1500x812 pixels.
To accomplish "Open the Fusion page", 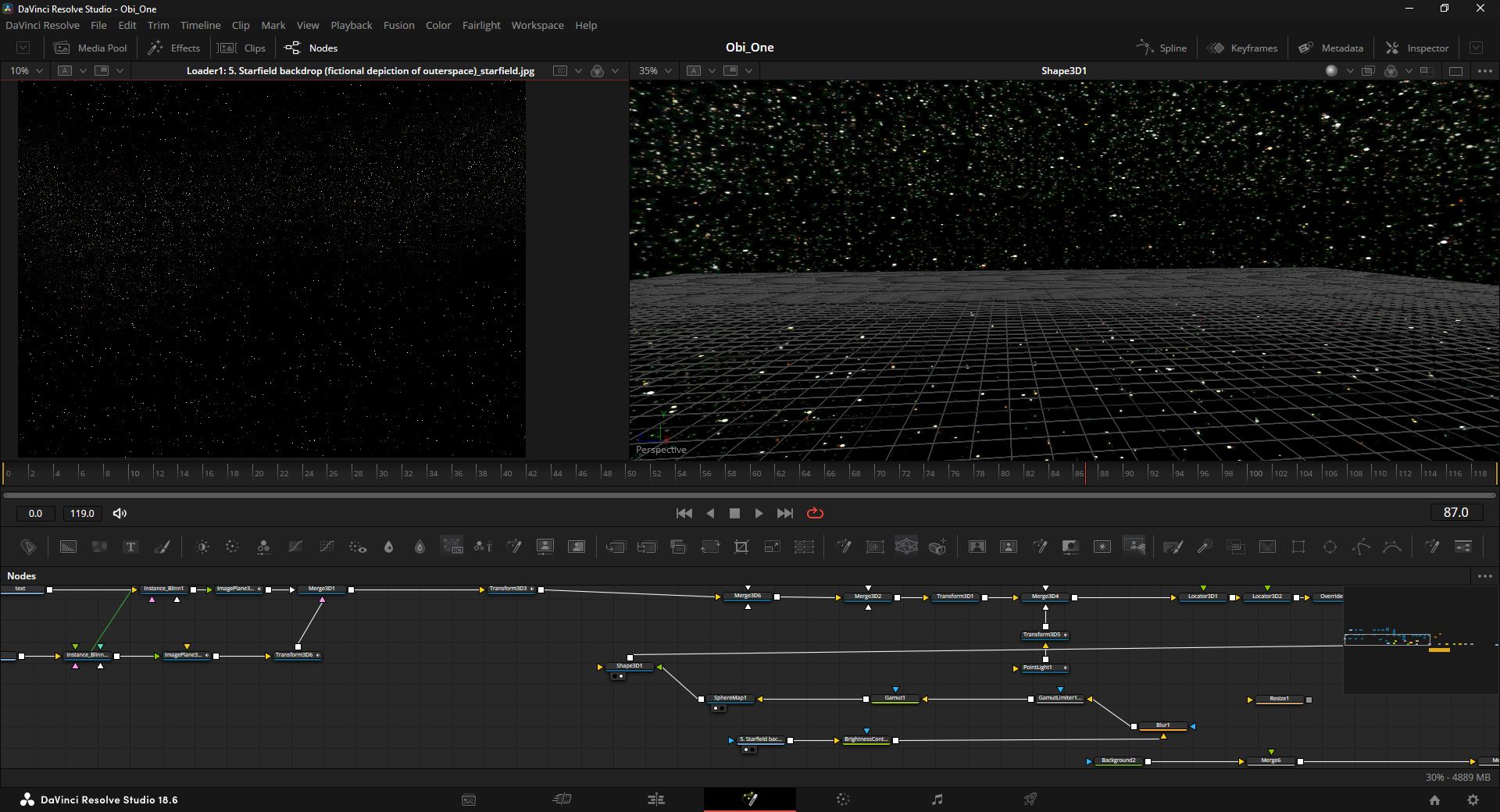I will pos(750,799).
